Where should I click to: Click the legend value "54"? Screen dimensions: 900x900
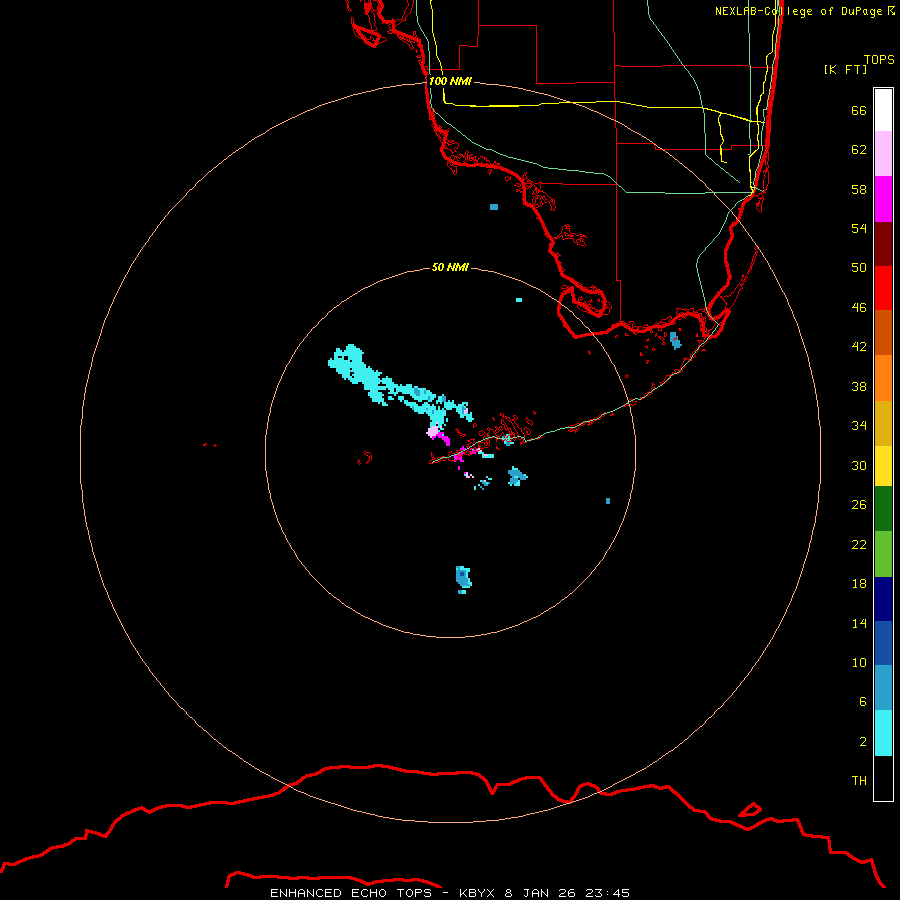[859, 228]
